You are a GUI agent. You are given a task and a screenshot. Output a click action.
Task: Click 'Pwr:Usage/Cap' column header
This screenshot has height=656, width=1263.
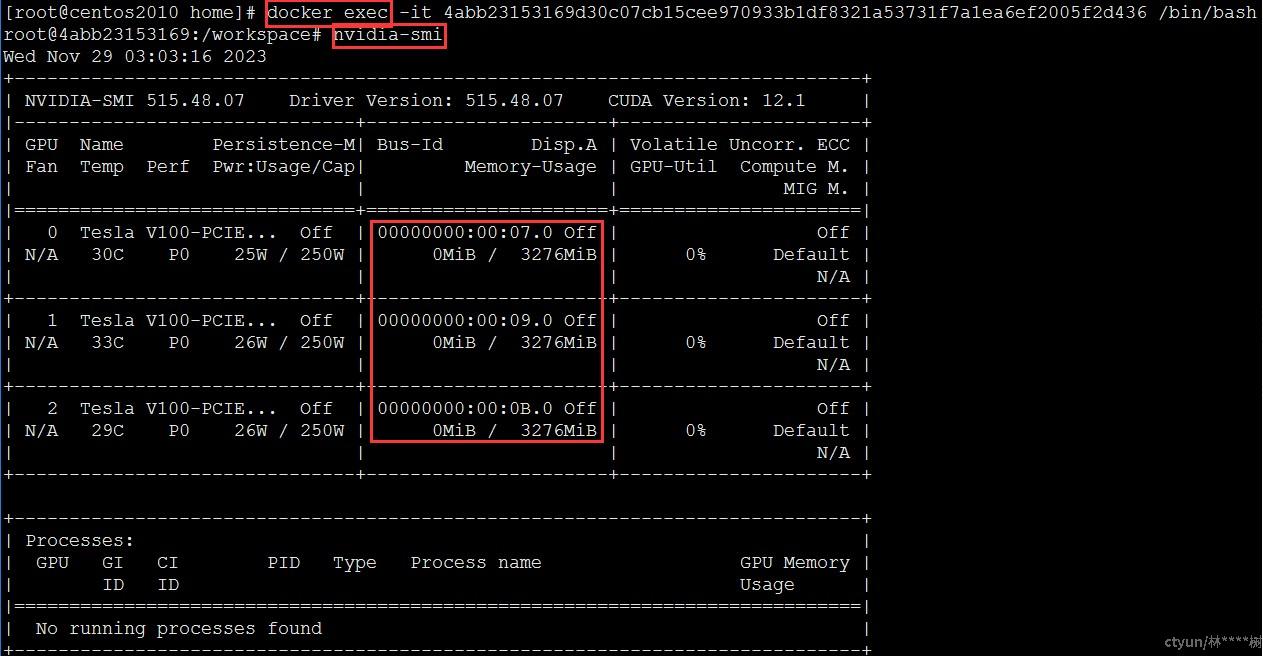tap(284, 167)
